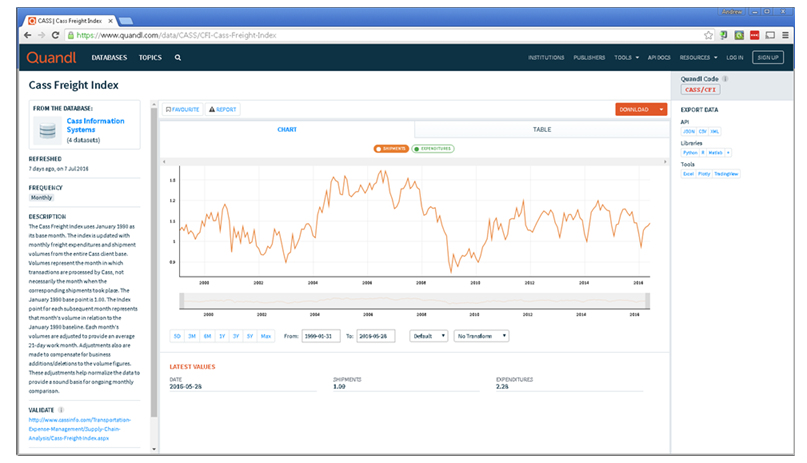Go back with browser back arrow
The width and height of the screenshot is (807, 463).
(28, 35)
